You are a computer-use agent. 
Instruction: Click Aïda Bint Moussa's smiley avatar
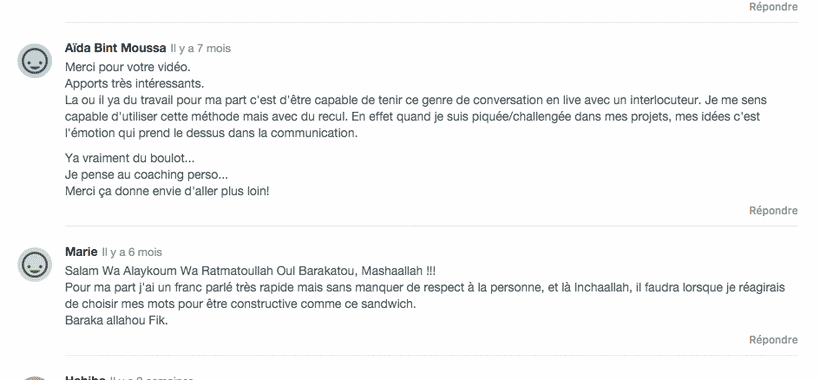35,61
